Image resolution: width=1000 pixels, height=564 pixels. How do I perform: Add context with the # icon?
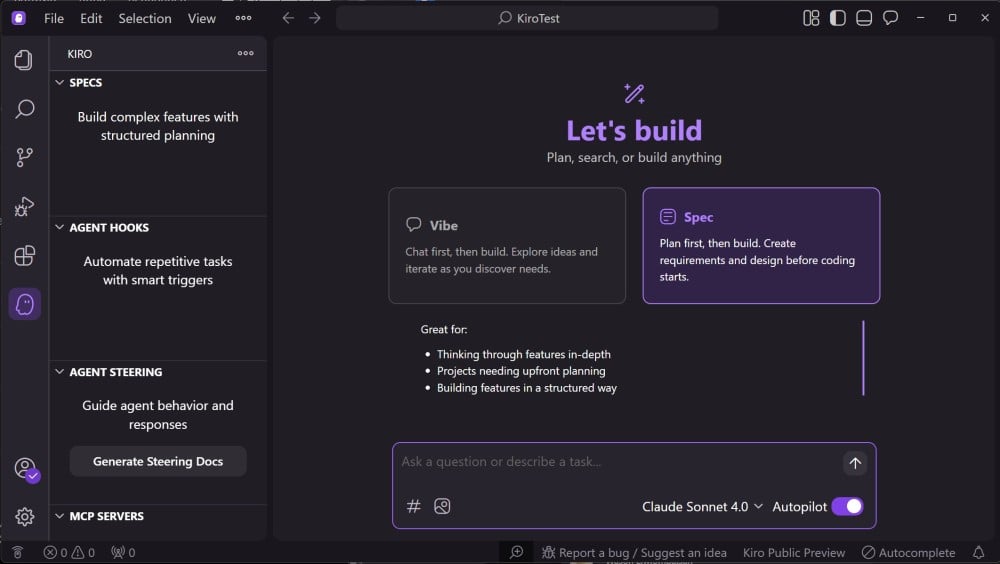coord(413,506)
